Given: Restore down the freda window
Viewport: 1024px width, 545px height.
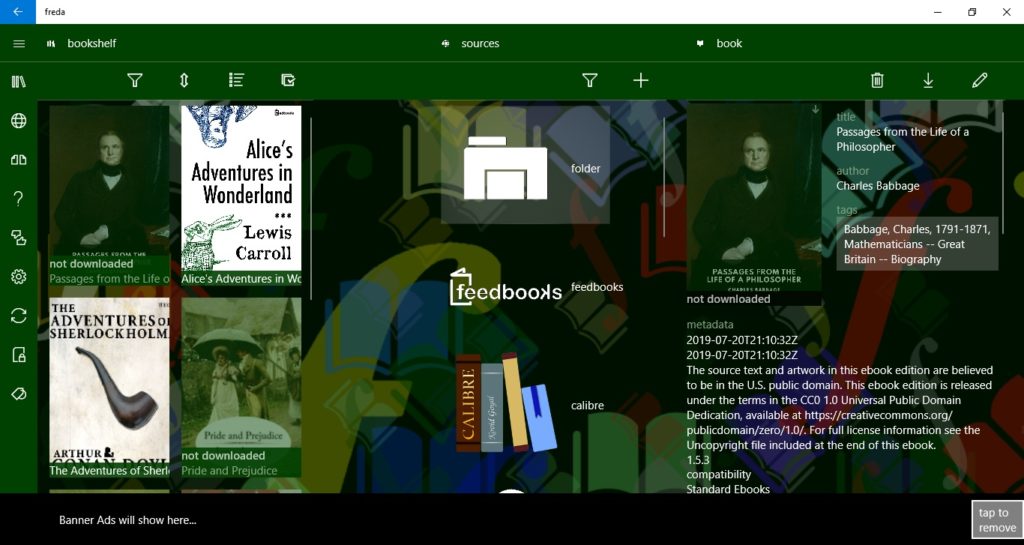Looking at the screenshot, I should 972,12.
